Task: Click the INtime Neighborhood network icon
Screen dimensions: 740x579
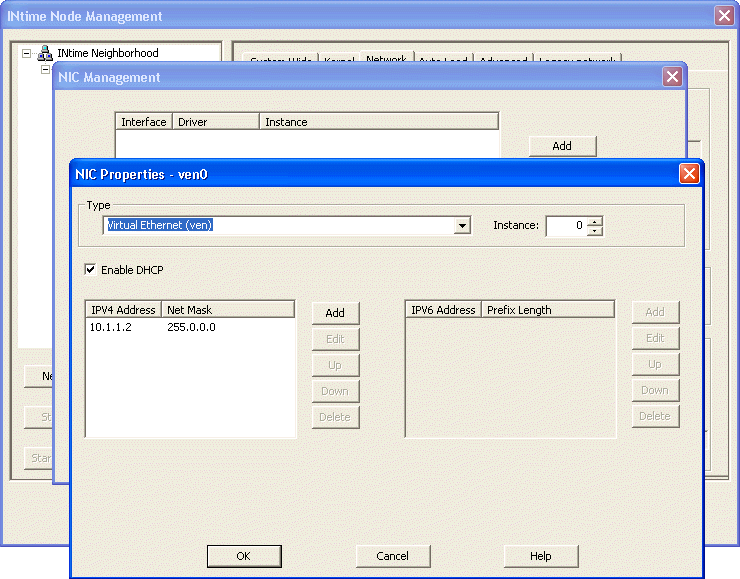Action: pos(45,54)
